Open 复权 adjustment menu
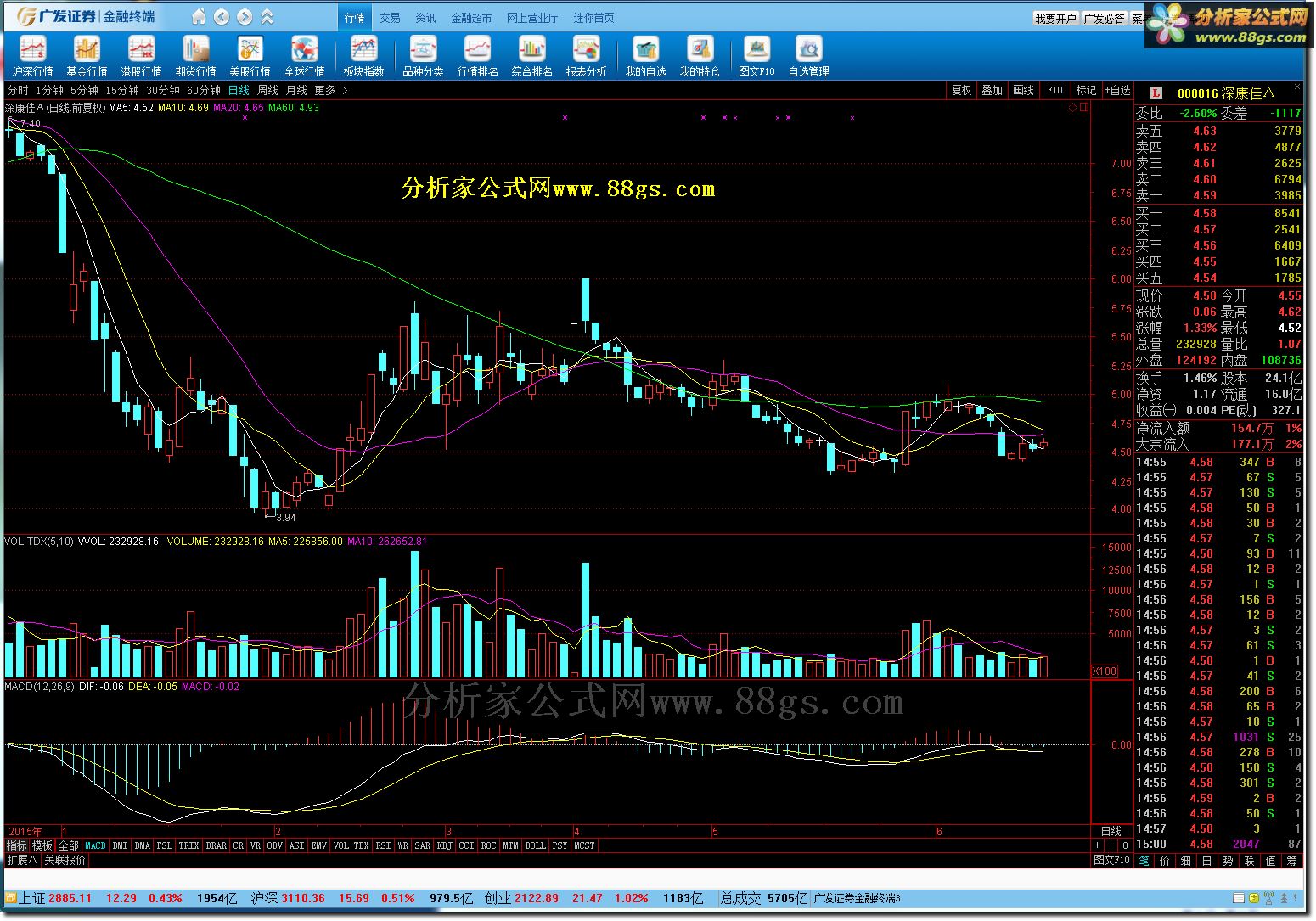This screenshot has width=1316, height=921. [x=961, y=90]
